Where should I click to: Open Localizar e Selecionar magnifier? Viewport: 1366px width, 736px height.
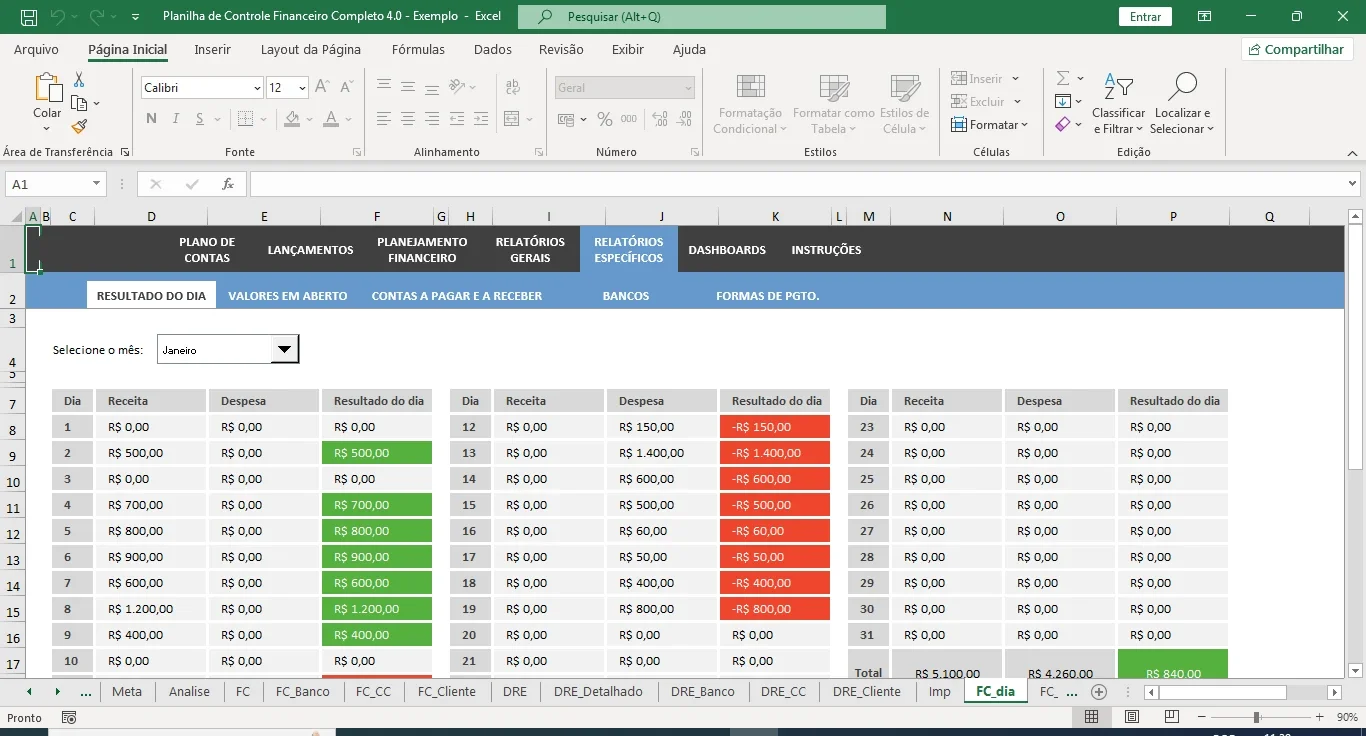1182,87
